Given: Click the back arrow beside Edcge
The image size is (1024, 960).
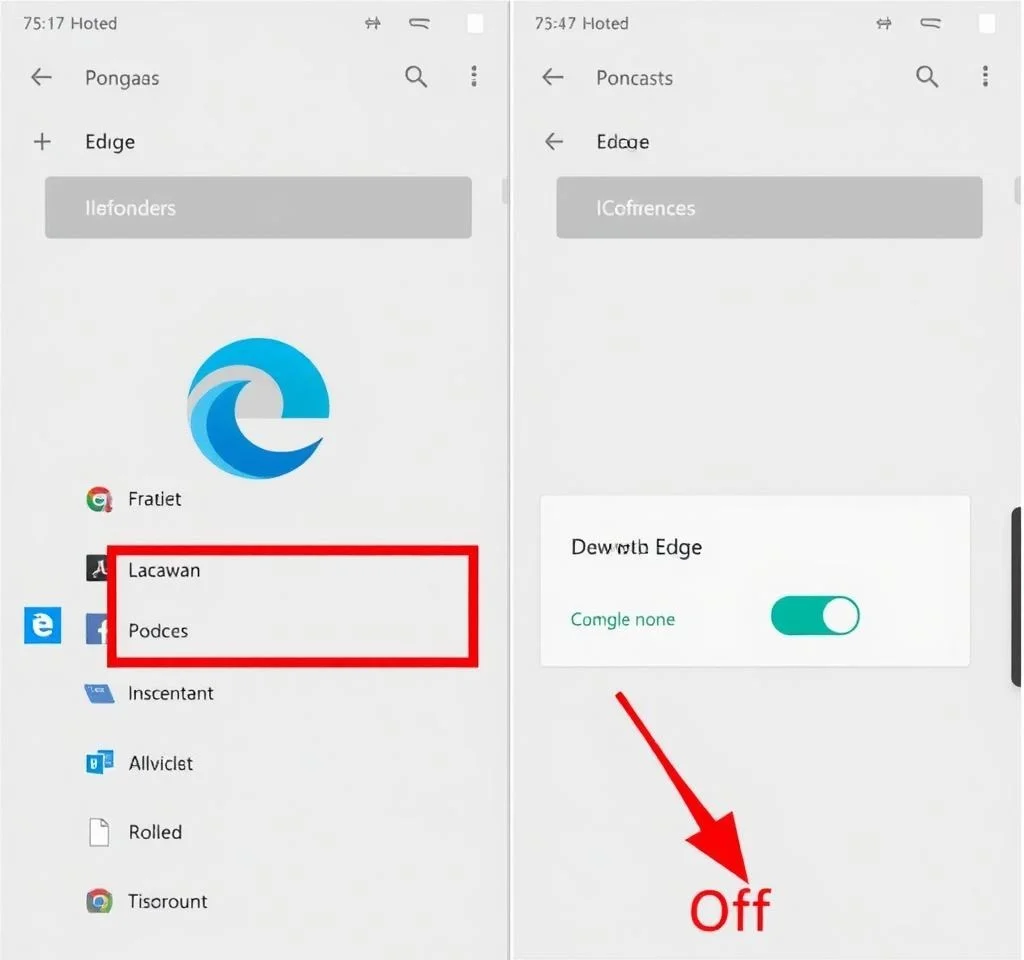Looking at the screenshot, I should point(554,141).
